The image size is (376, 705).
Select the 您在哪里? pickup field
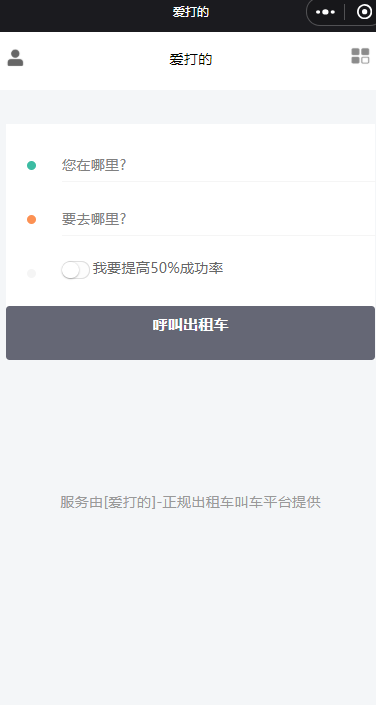coord(218,165)
